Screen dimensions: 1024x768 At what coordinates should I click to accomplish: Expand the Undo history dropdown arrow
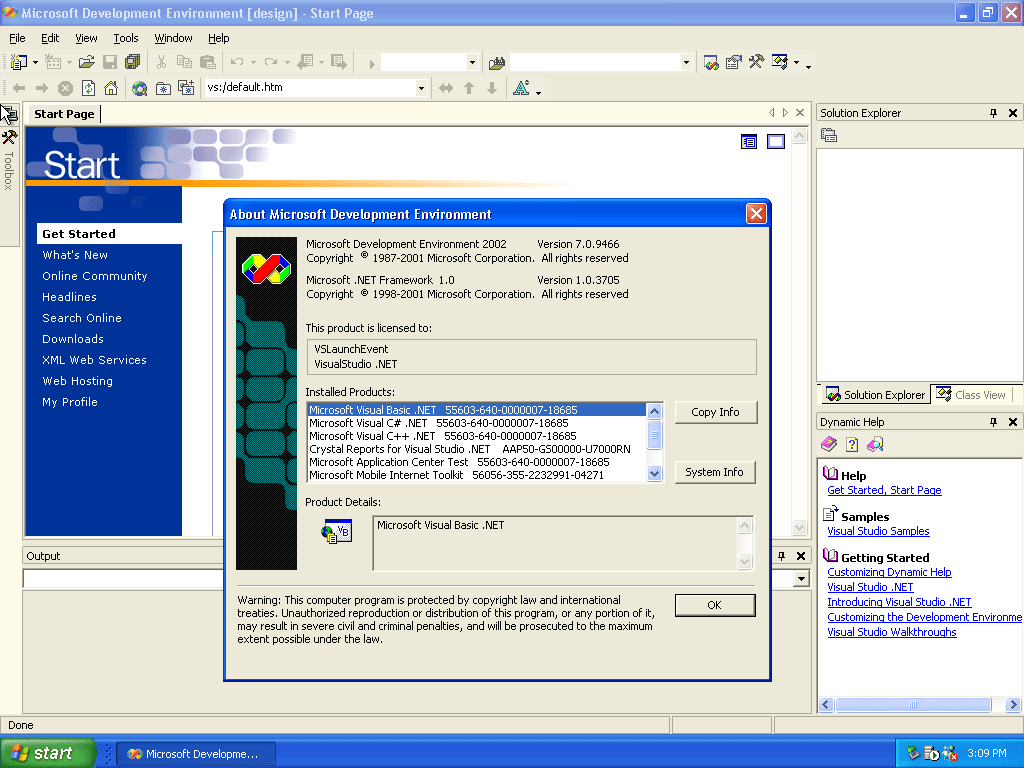pos(253,63)
